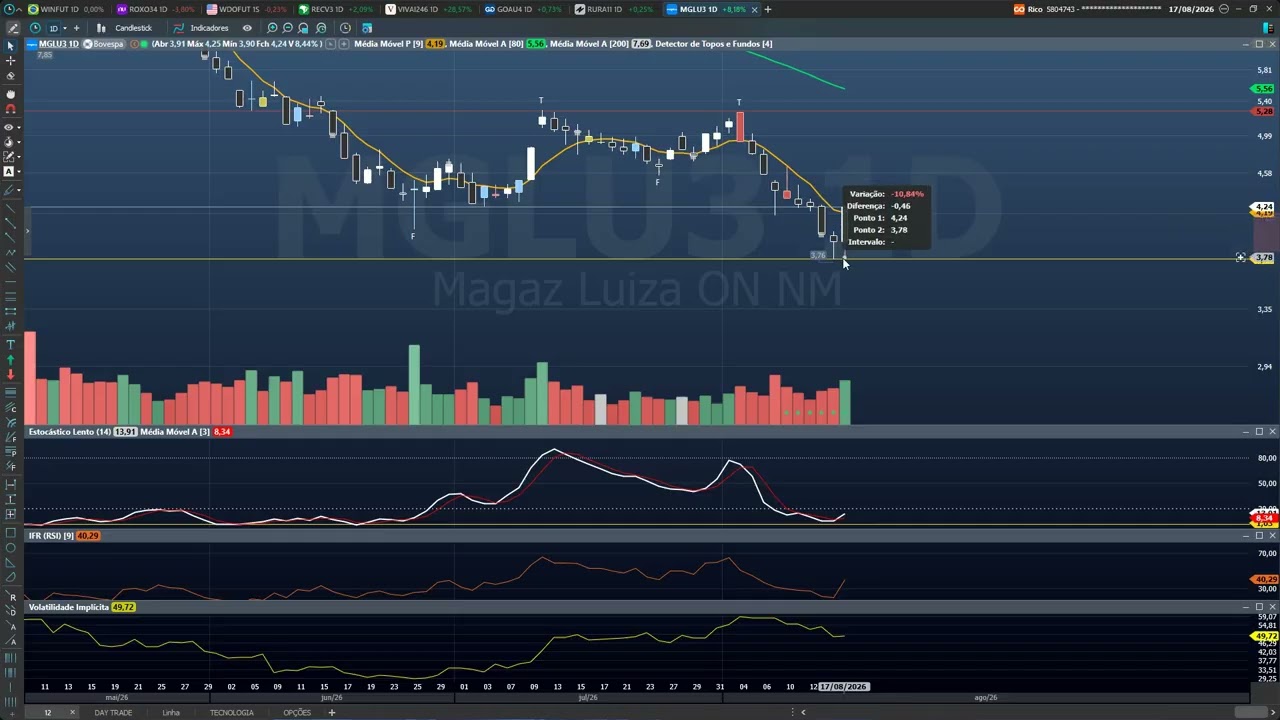
Task: Select the trend line drawing tool
Action: click(x=11, y=207)
